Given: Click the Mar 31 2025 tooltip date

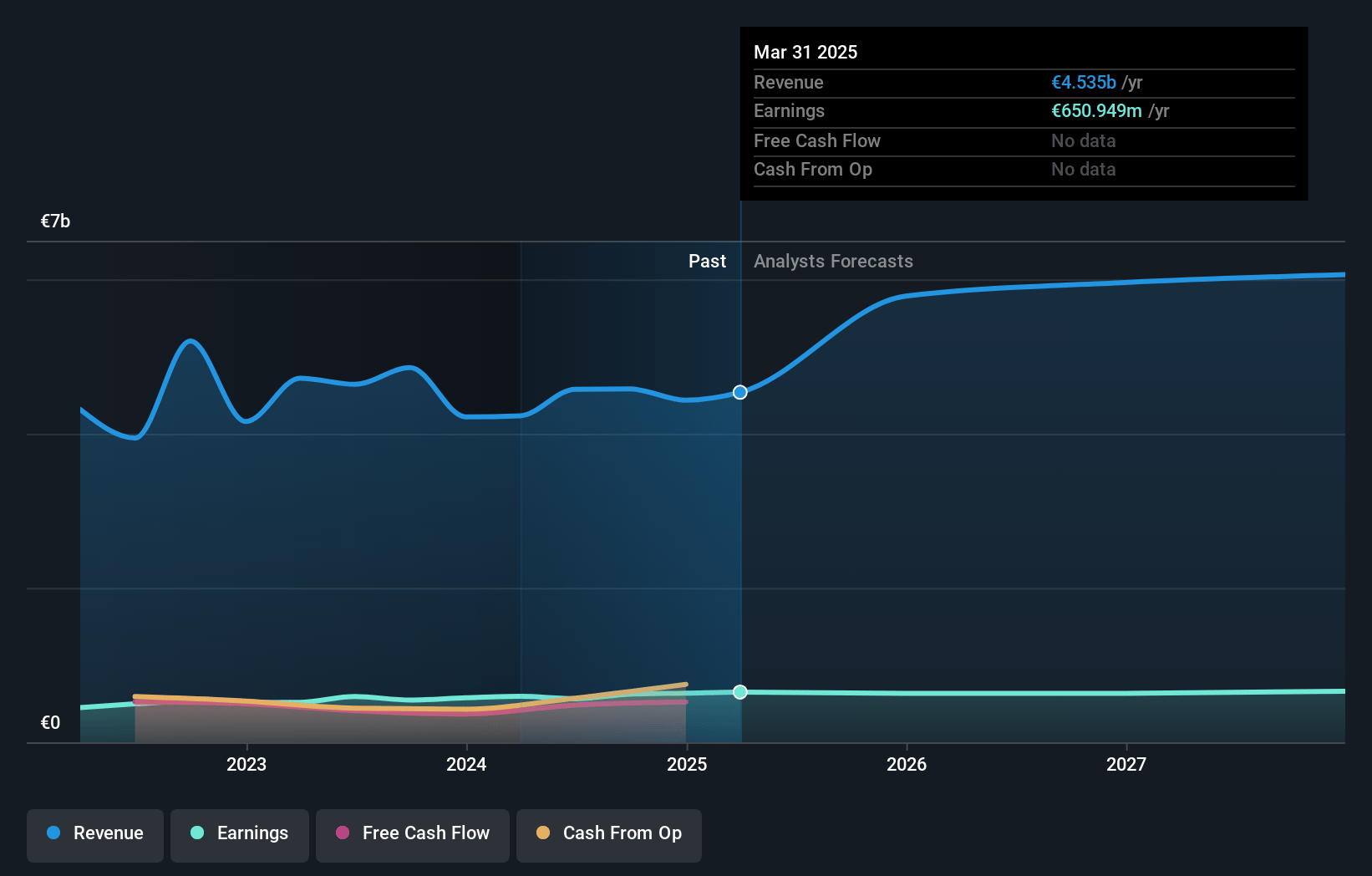Looking at the screenshot, I should 805,52.
